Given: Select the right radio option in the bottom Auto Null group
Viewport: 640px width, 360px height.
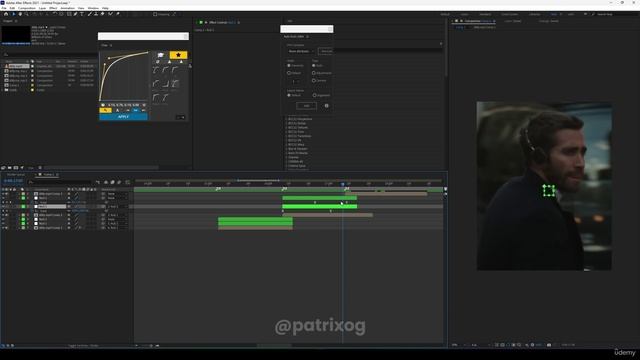Looking at the screenshot, I should [314, 95].
